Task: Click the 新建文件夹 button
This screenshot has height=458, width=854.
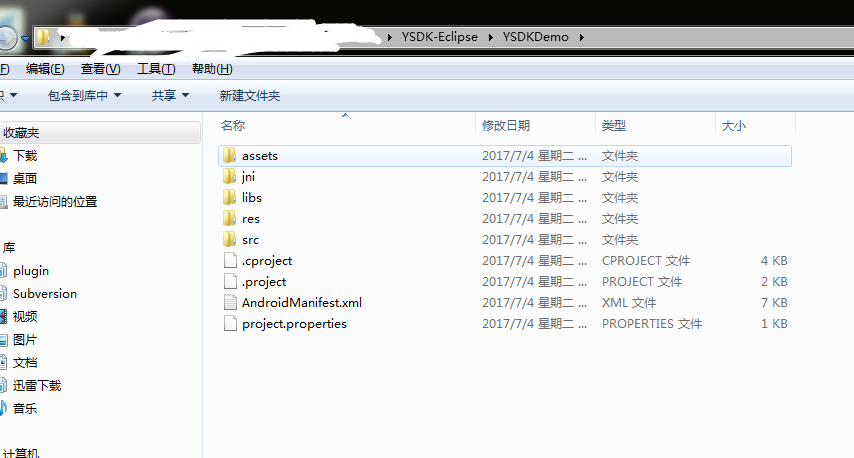Action: (249, 96)
